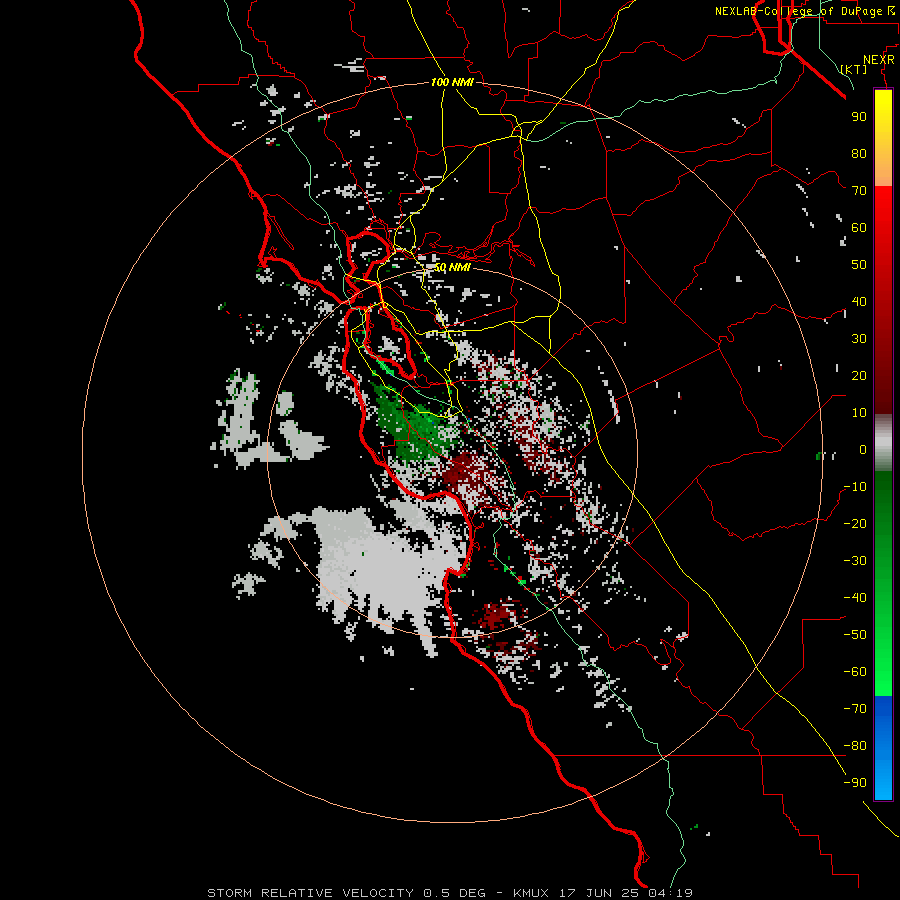Viewport: 900px width, 900px height.
Task: Click the NEXR label above the color scale
Action: click(x=879, y=60)
